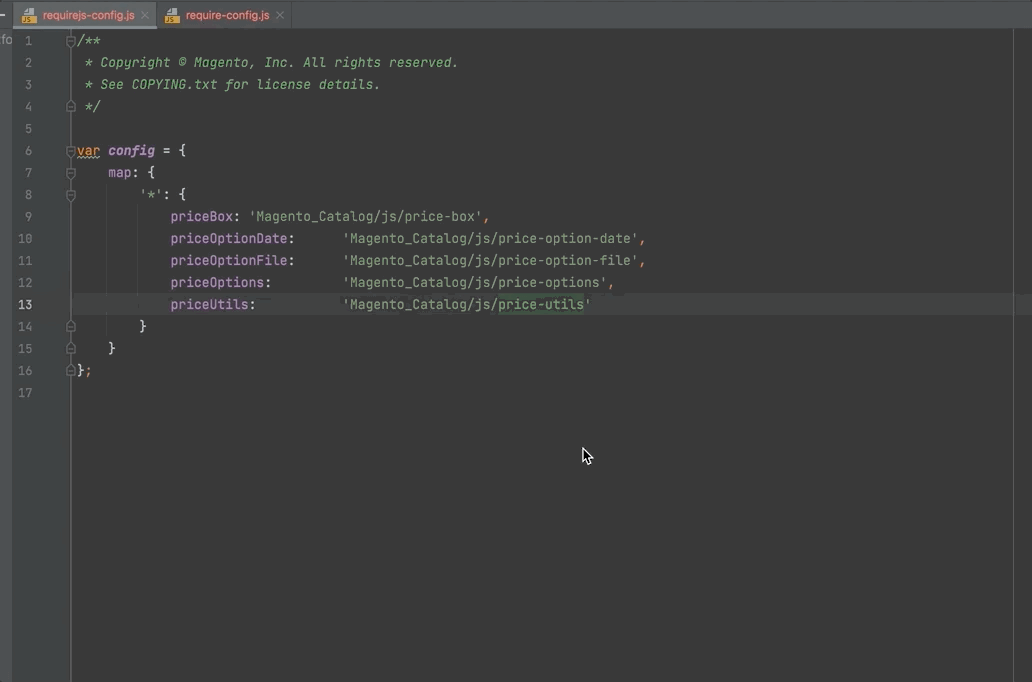
Task: Click the fold end marker on line 4
Action: [x=71, y=106]
